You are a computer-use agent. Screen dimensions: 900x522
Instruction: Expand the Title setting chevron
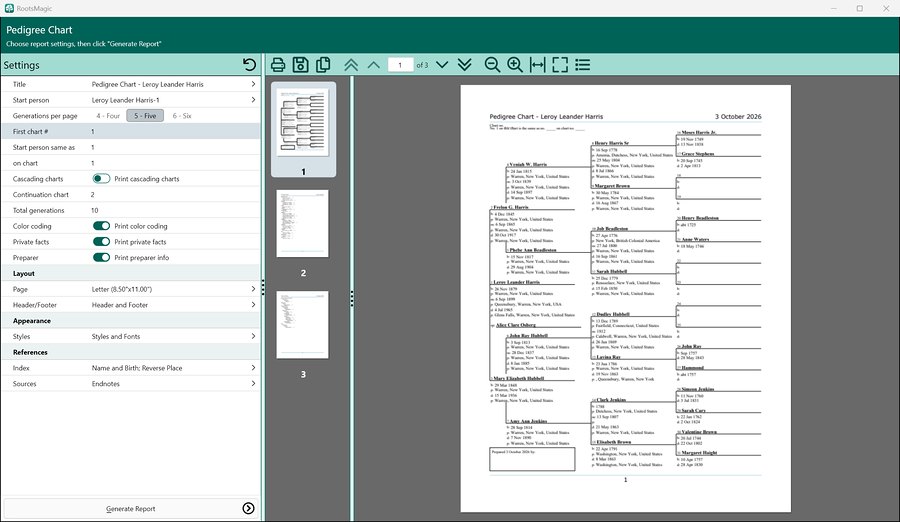pos(253,84)
